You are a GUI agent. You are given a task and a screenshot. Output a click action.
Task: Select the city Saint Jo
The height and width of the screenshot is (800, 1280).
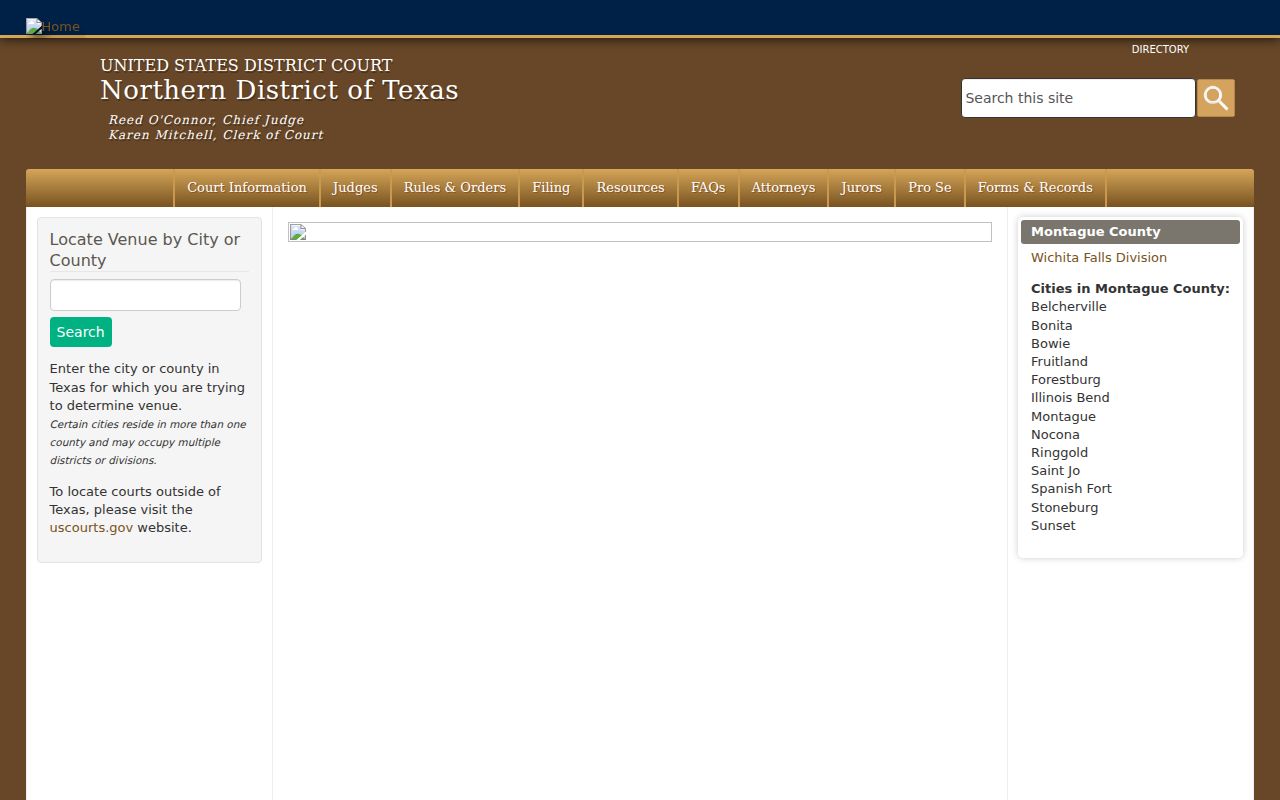[1056, 470]
